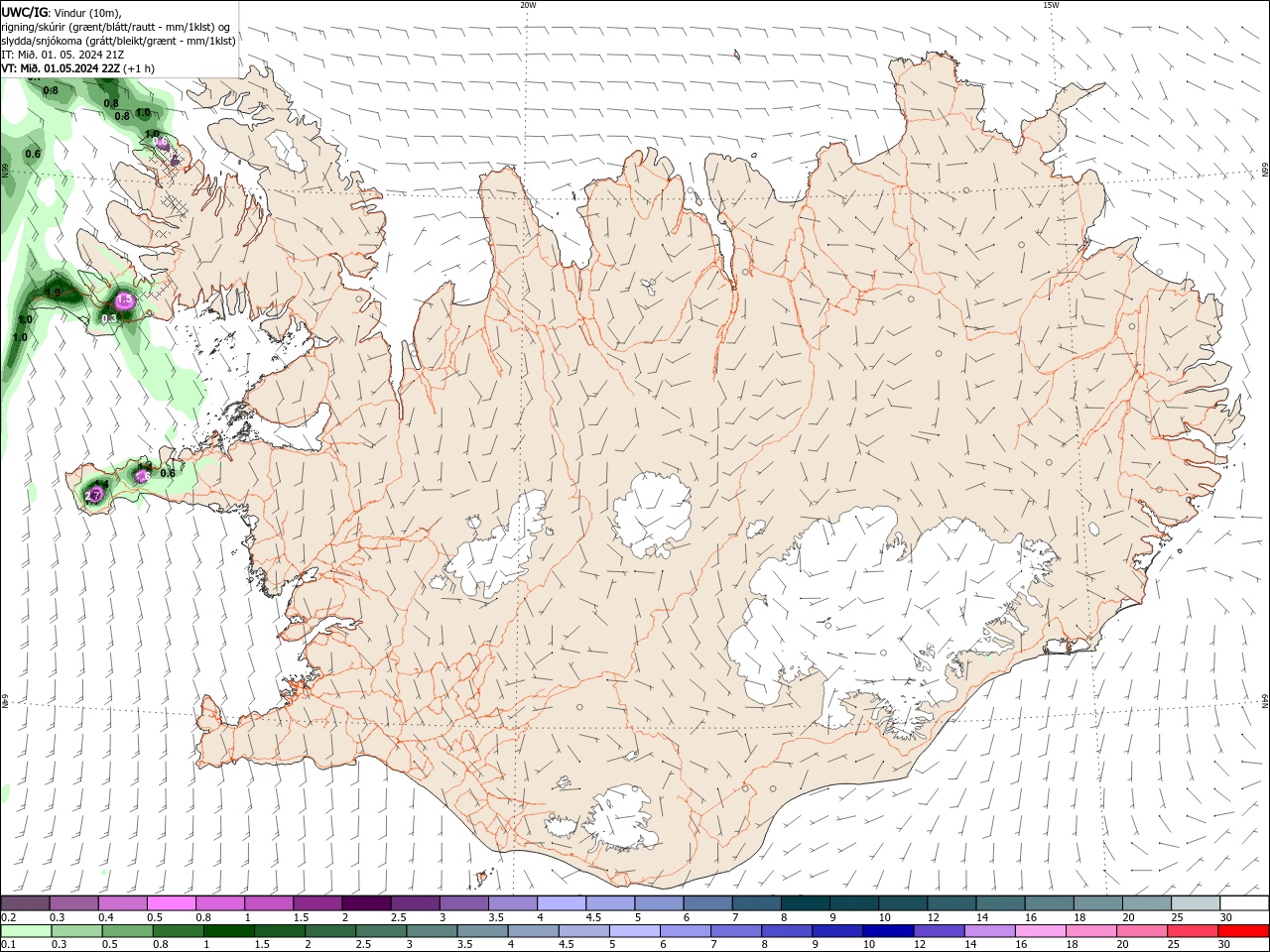Click the Langjökull glacier white patch
Image resolution: width=1270 pixels, height=952 pixels.
coord(501,550)
